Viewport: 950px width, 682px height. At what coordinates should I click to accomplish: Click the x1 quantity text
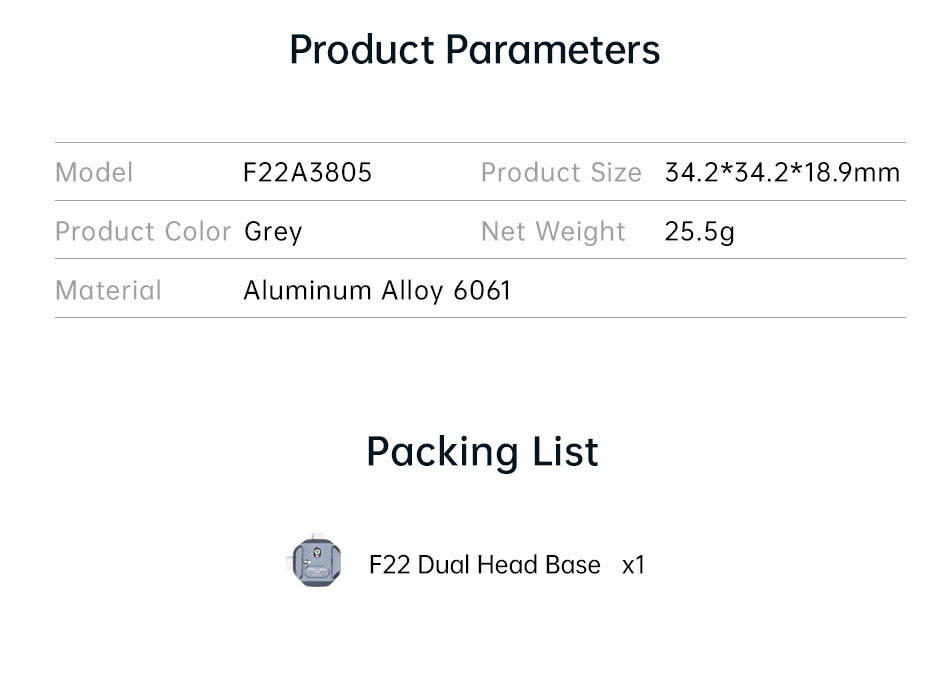click(634, 565)
